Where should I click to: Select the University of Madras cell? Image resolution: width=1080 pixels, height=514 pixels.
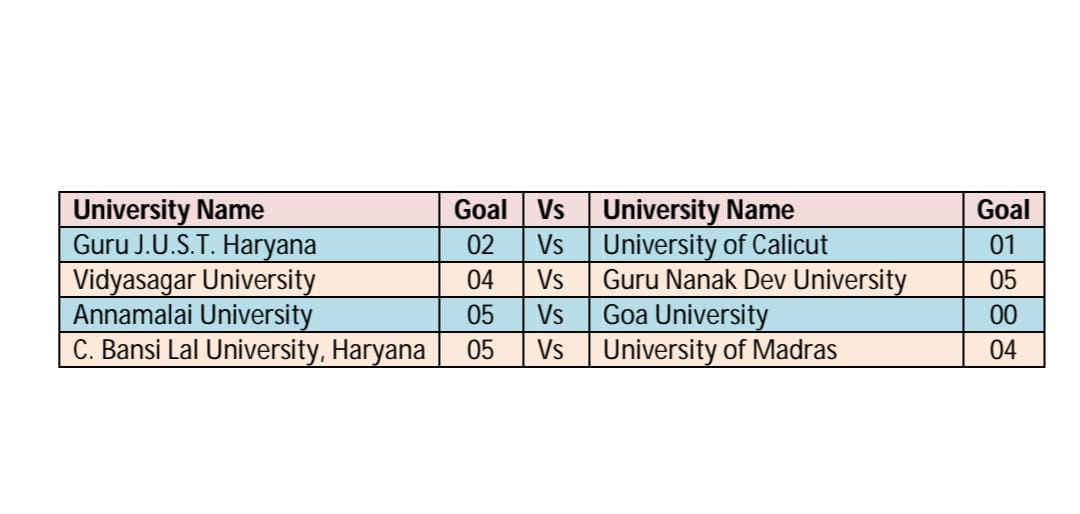tap(776, 350)
